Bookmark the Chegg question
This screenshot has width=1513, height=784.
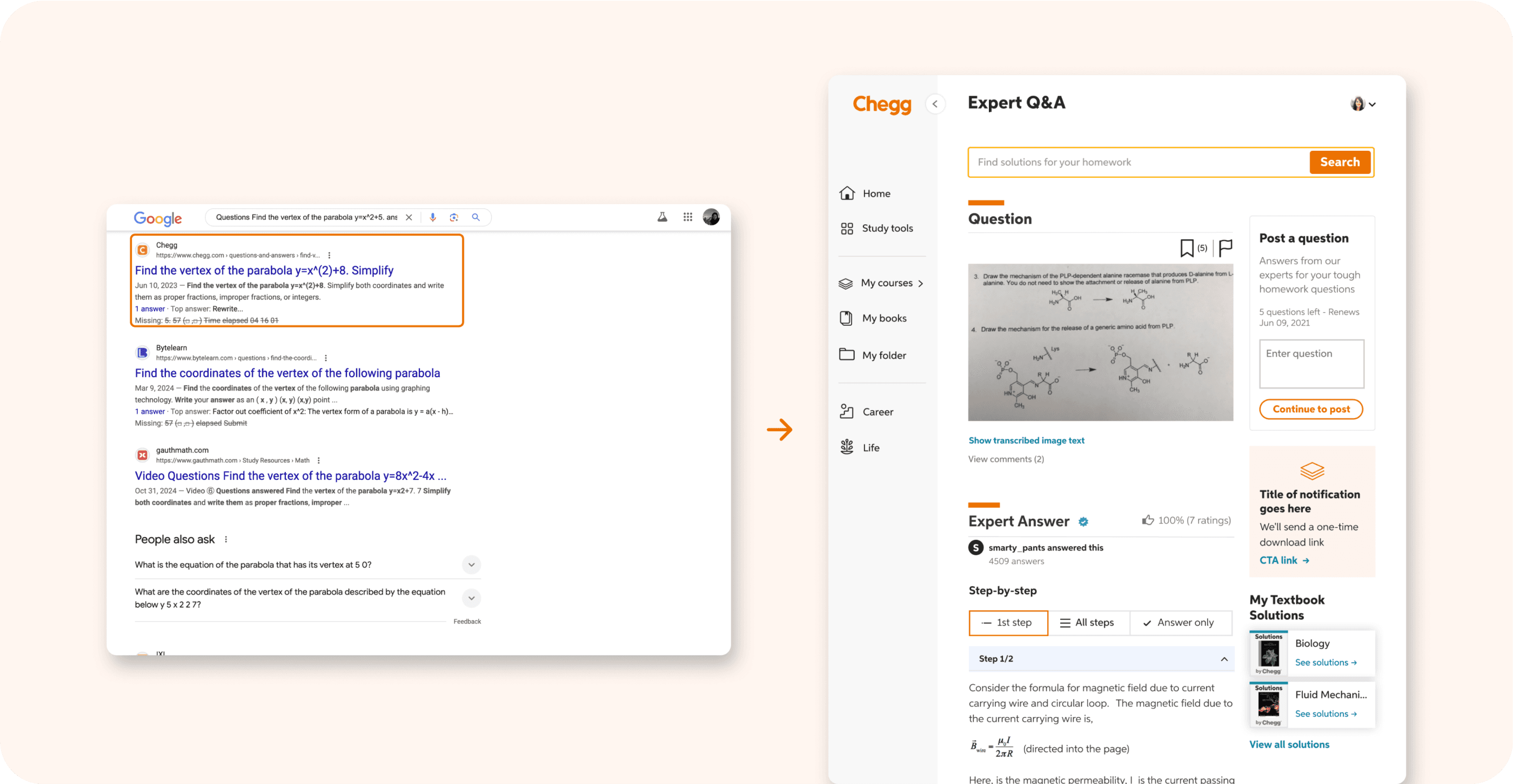pyautogui.click(x=1187, y=248)
